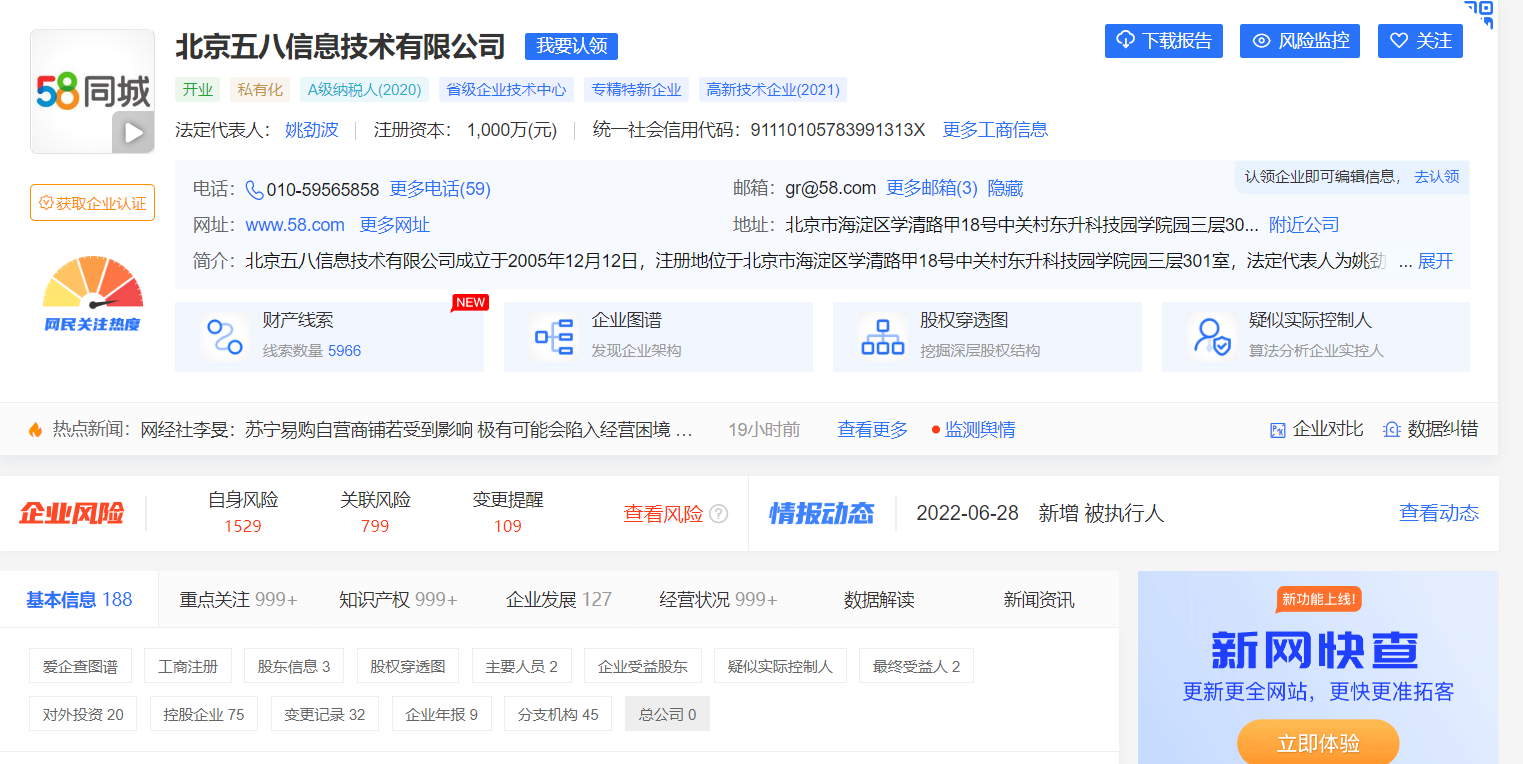
Task: Switch to the 知识产权 999+ tab
Action: [398, 600]
